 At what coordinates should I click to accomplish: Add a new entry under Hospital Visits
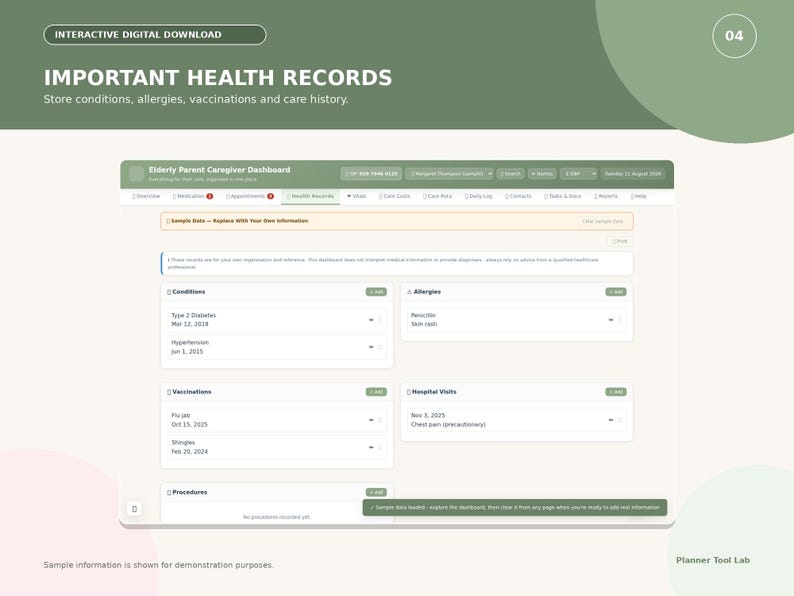pos(616,392)
